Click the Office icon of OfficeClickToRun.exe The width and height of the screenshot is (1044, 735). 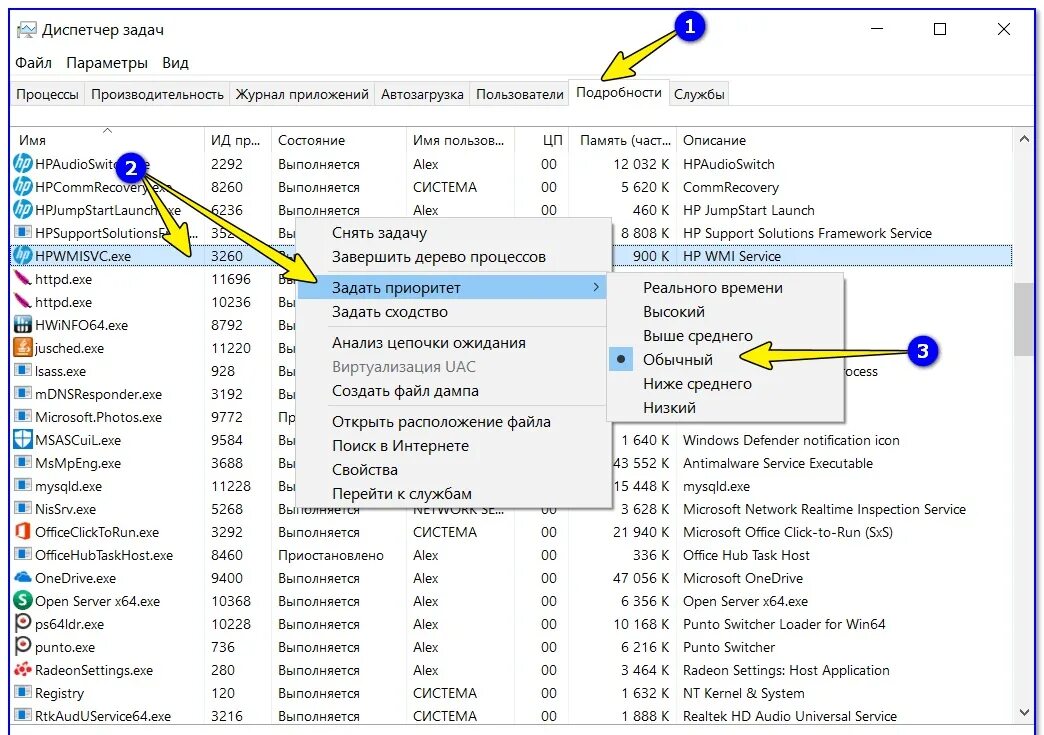[x=23, y=531]
